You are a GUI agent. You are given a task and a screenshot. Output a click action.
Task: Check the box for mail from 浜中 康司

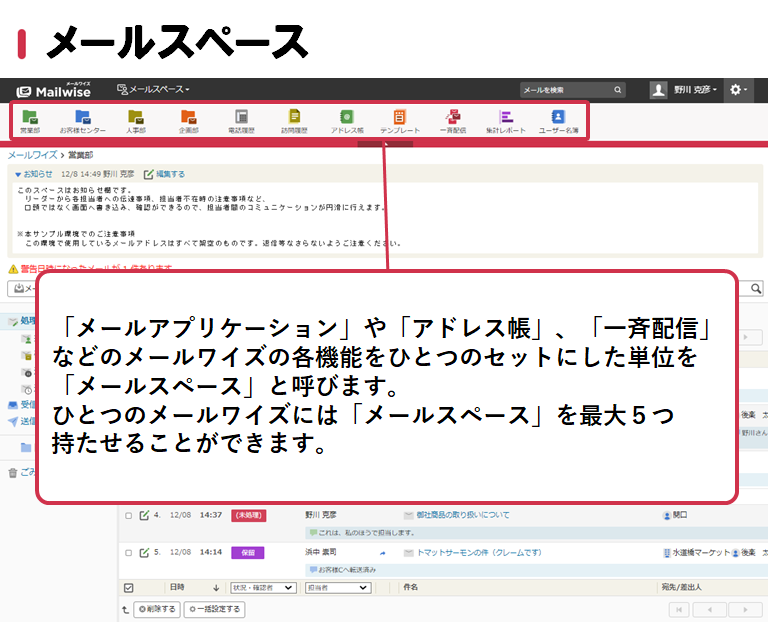pyautogui.click(x=127, y=552)
